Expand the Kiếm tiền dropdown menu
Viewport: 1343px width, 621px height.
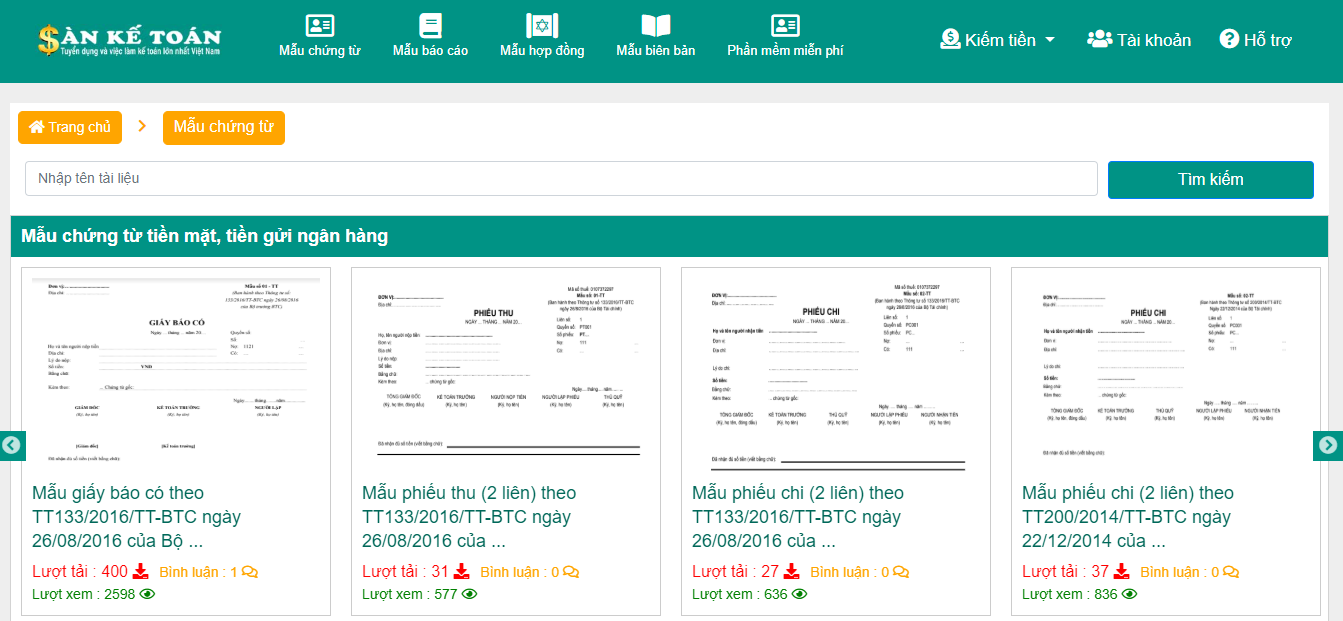(x=997, y=40)
